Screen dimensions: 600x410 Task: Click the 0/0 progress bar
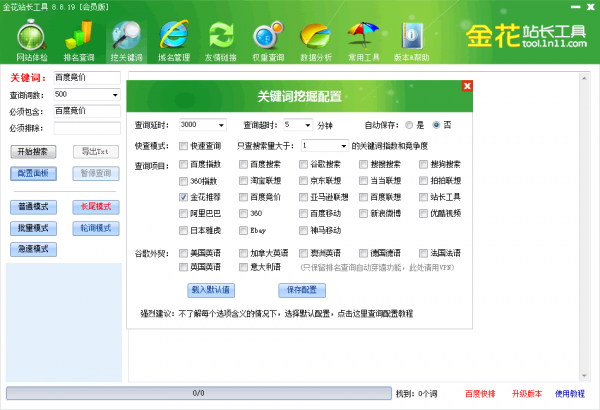[199, 393]
